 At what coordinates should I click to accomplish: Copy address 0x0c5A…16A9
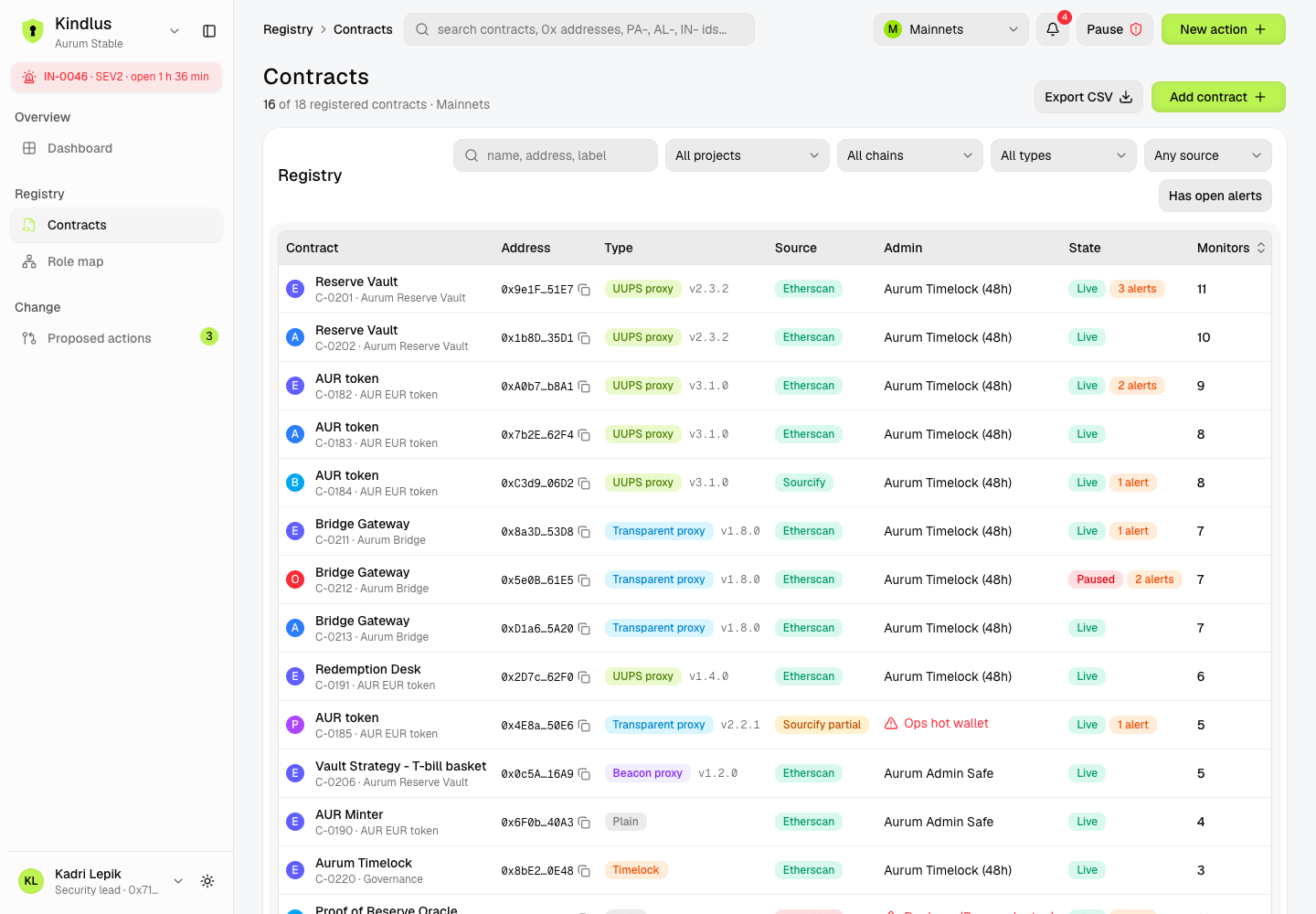pyautogui.click(x=584, y=774)
